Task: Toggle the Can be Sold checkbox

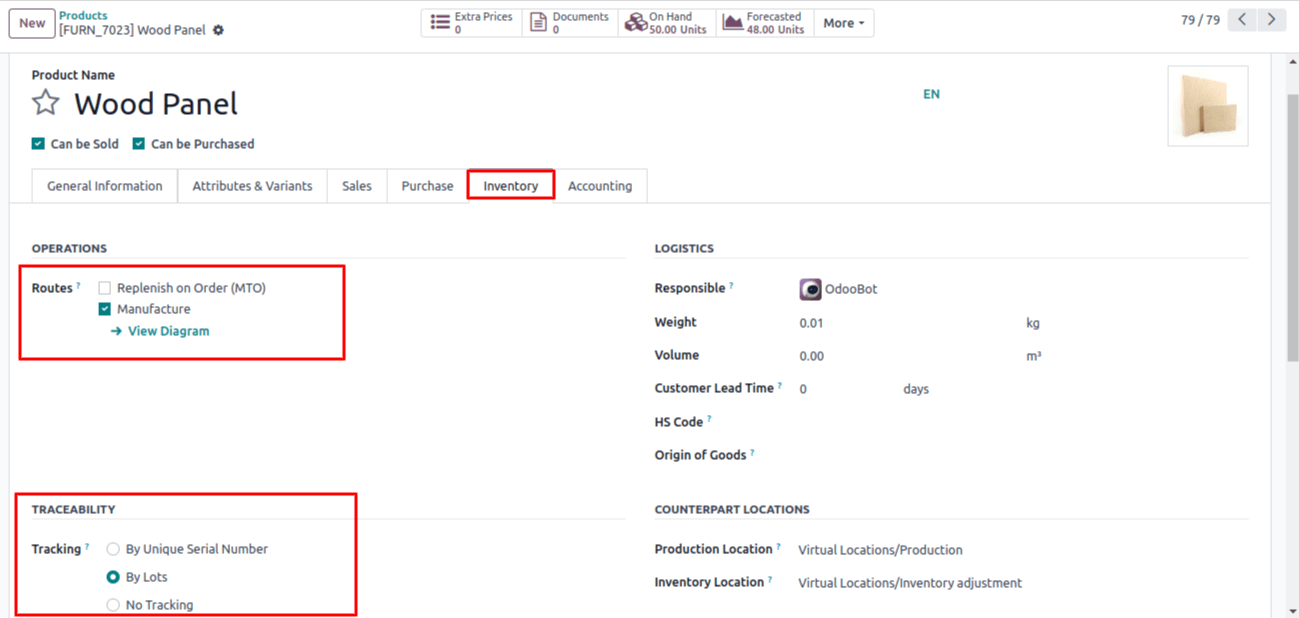Action: pyautogui.click(x=38, y=144)
